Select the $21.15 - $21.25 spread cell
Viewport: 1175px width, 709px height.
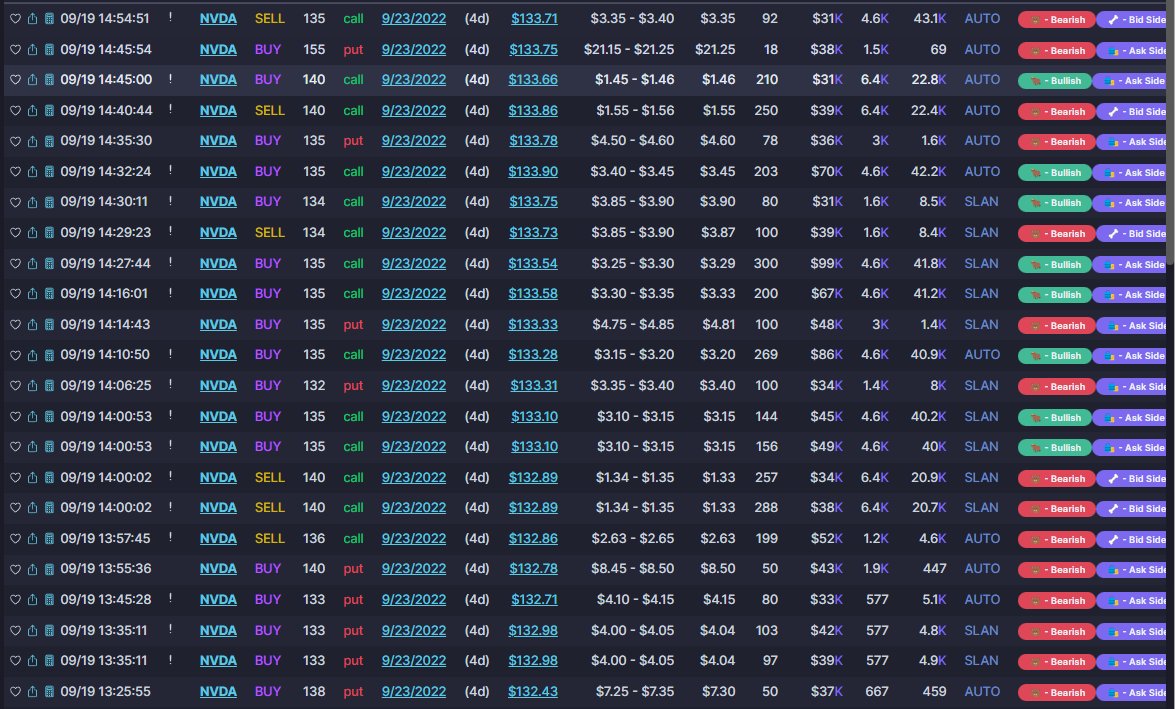629,49
